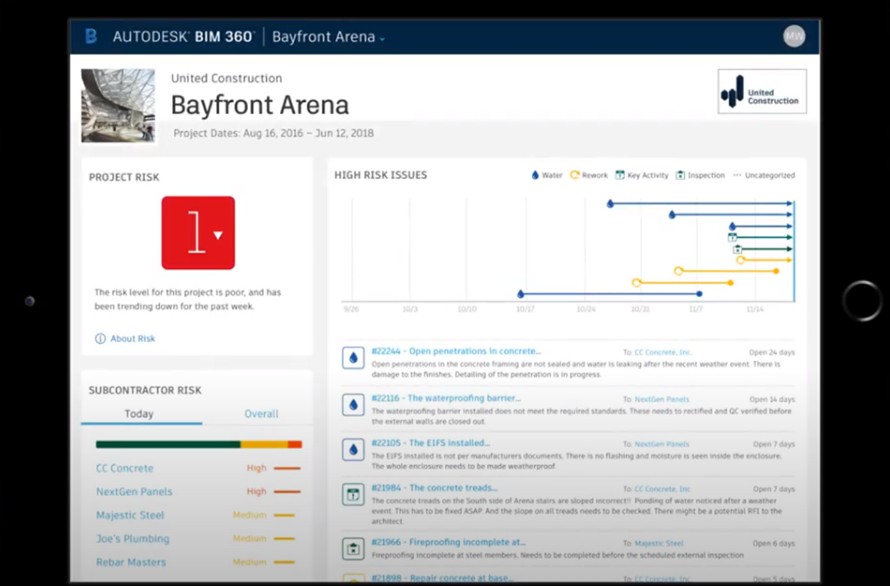This screenshot has height=586, width=890.
Task: Click the 'Open 24 days' status text
Action: [x=772, y=353]
